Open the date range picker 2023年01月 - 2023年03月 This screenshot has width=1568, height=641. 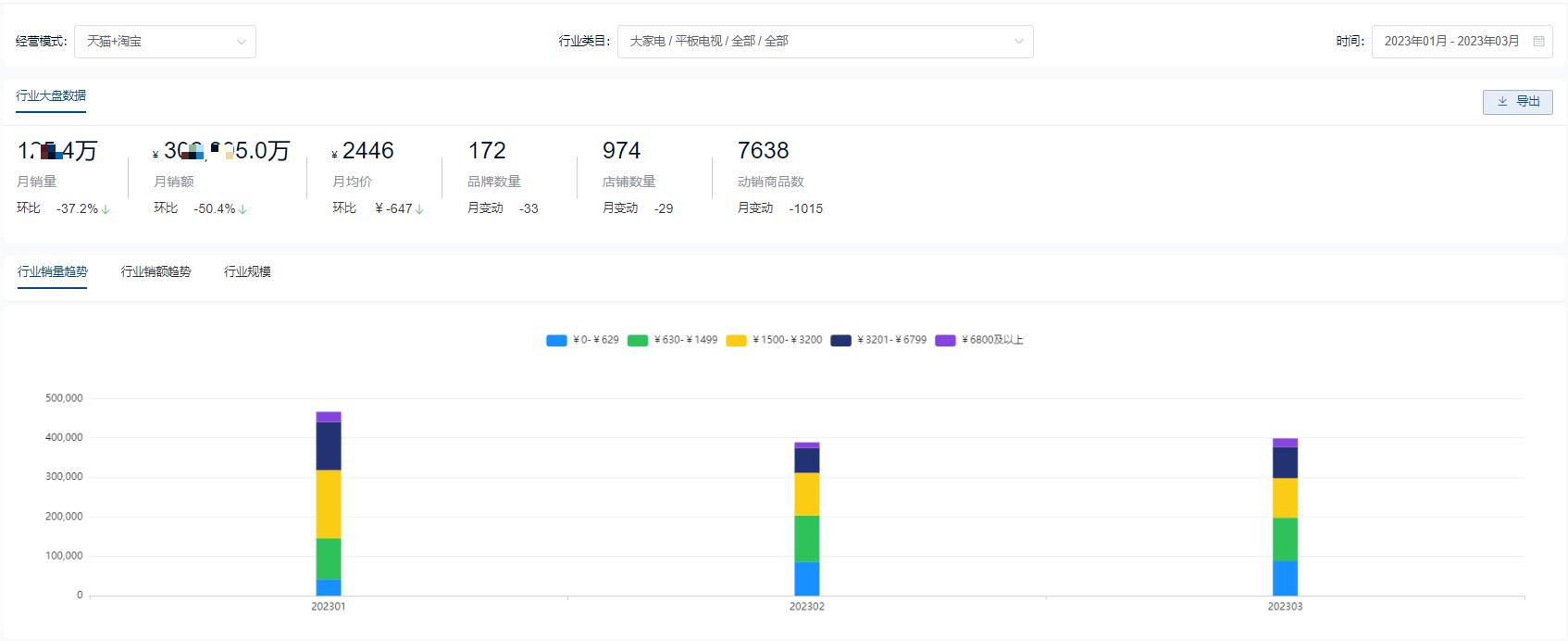tap(1462, 42)
